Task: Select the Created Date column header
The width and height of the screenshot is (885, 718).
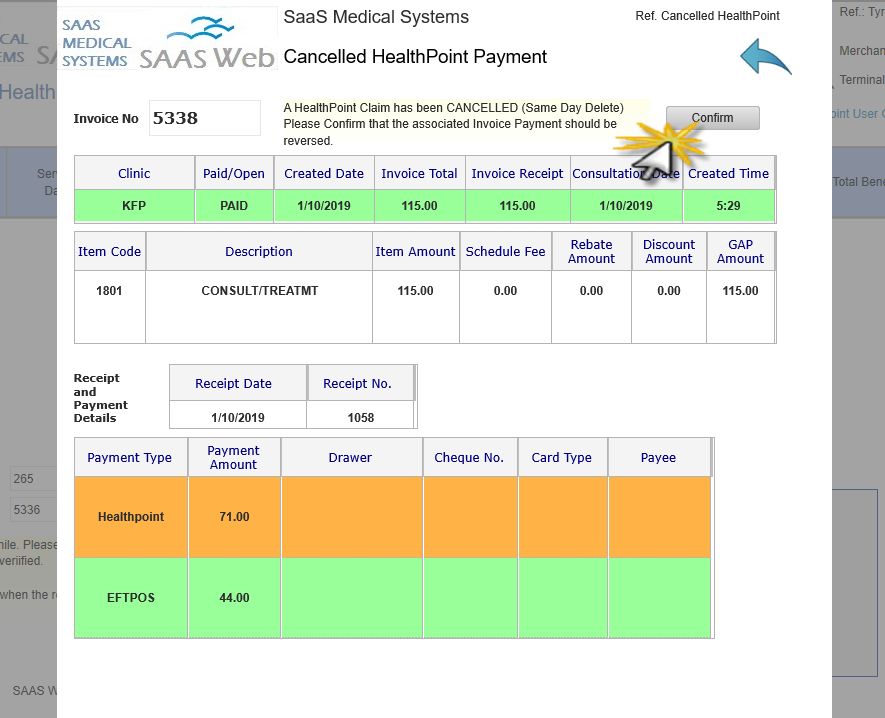Action: coord(324,173)
